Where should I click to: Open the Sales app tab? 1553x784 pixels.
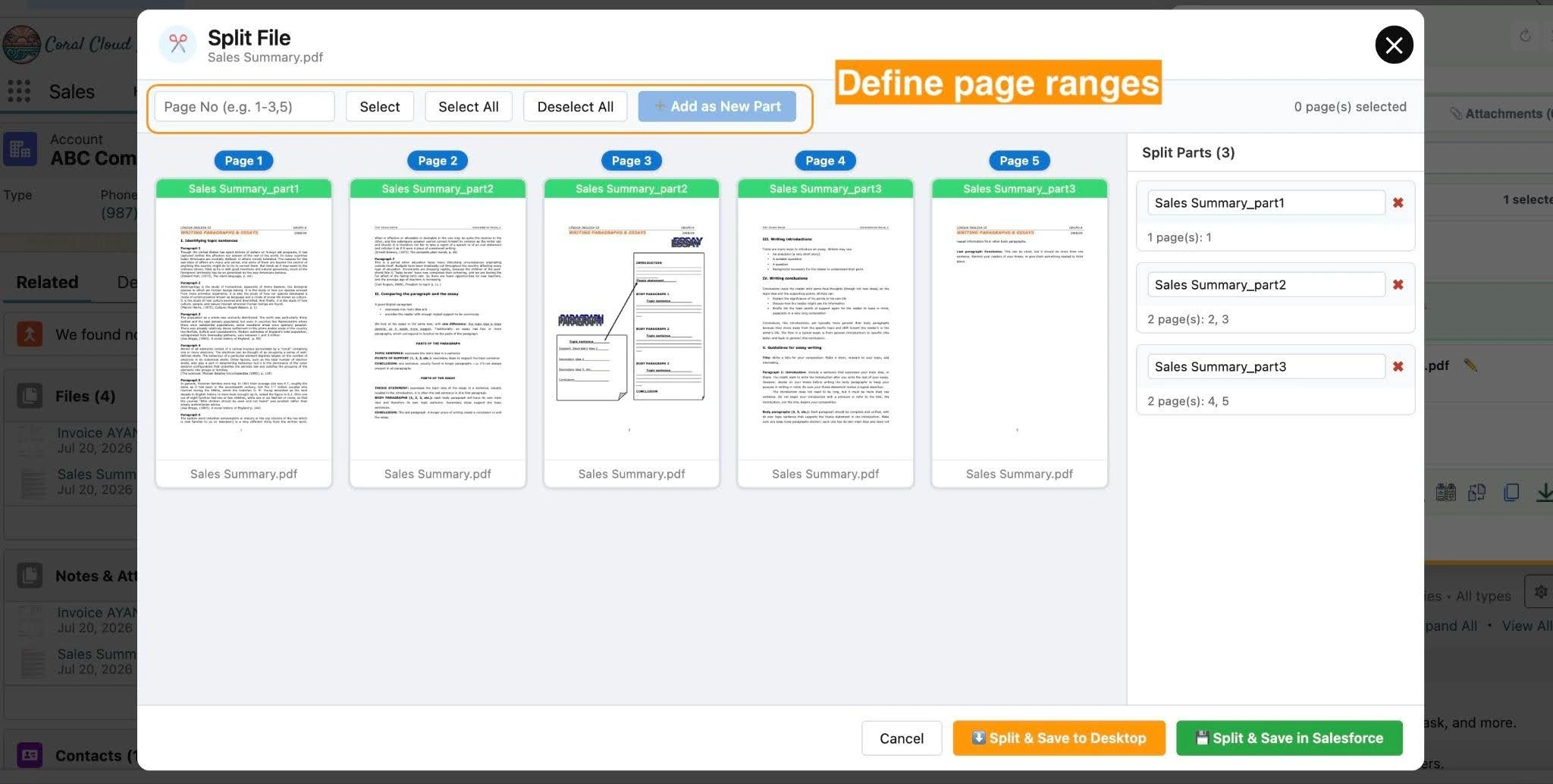(x=72, y=92)
